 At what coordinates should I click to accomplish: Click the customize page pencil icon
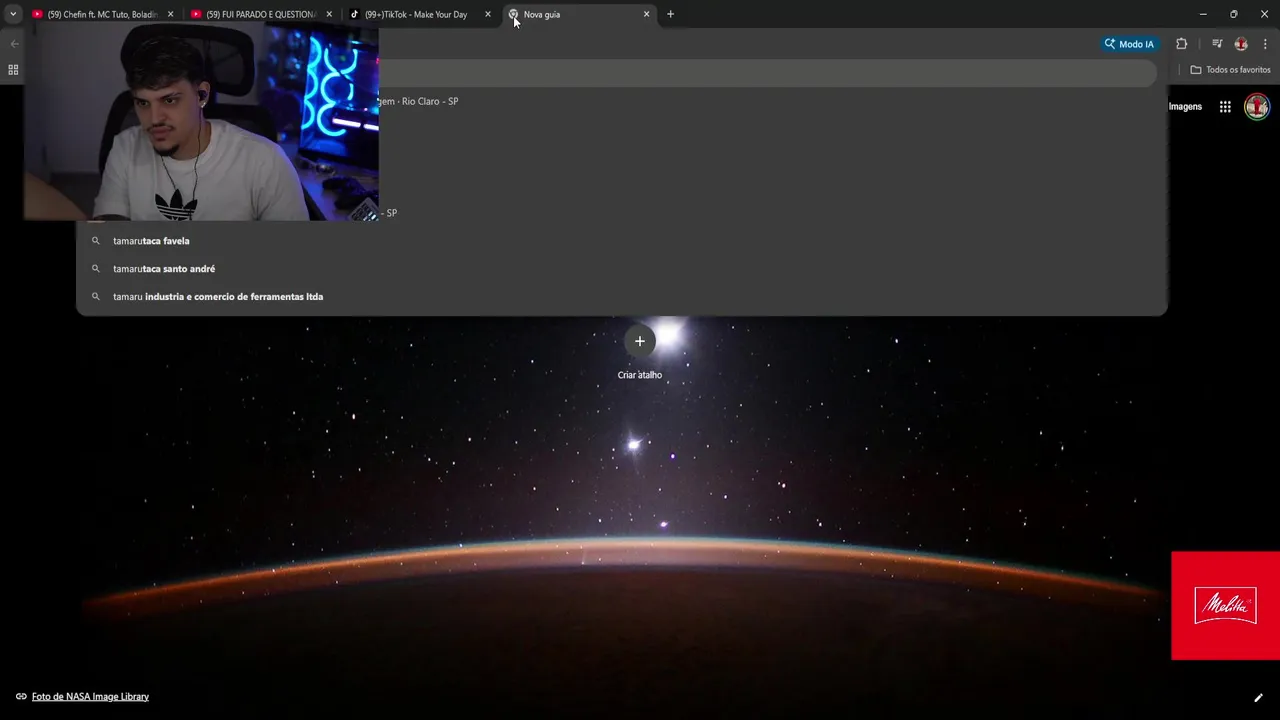1258,698
